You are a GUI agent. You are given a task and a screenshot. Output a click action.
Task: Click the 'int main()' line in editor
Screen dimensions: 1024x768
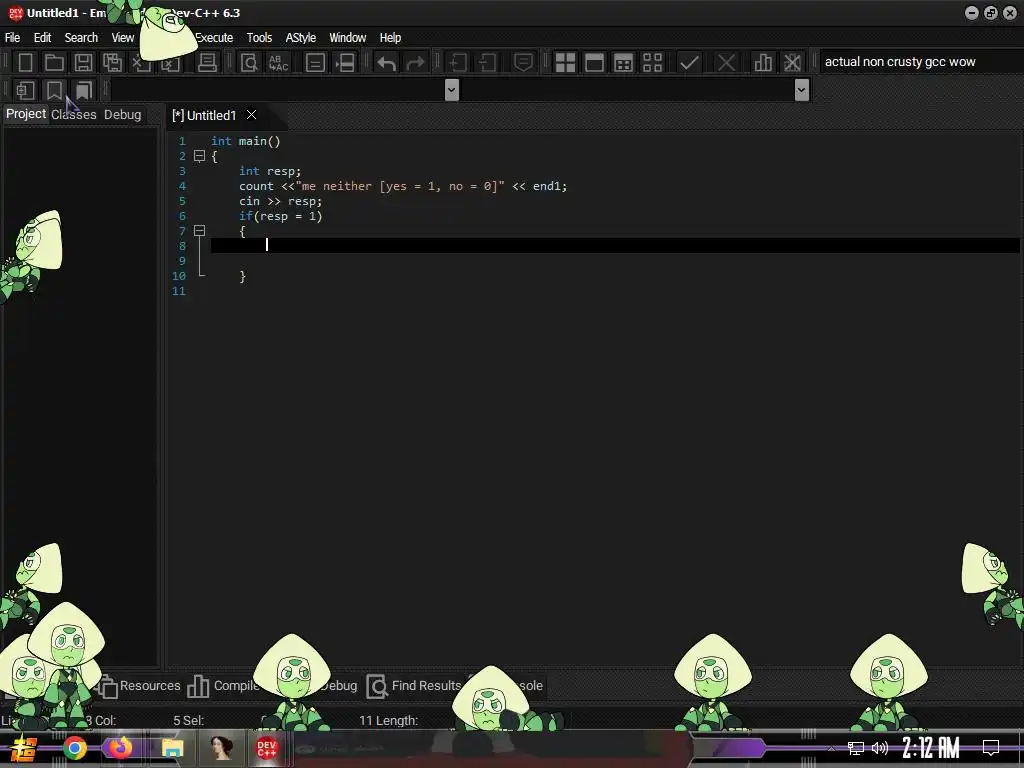(246, 141)
